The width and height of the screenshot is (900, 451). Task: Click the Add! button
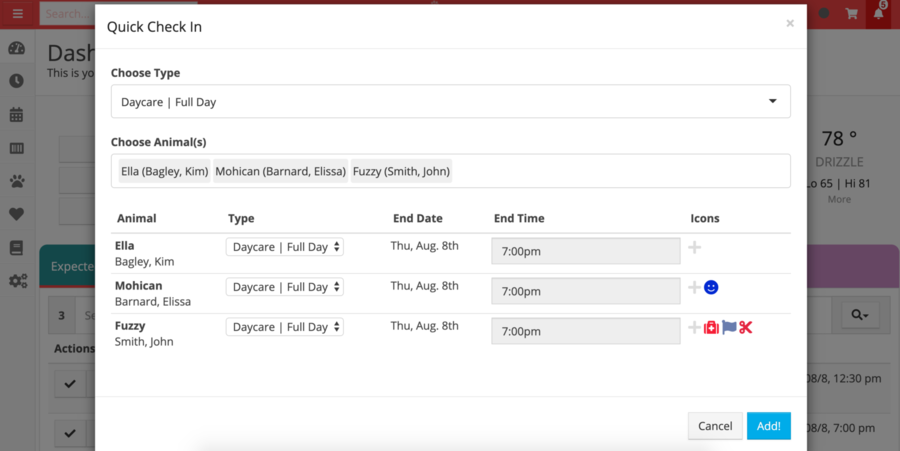coord(769,426)
